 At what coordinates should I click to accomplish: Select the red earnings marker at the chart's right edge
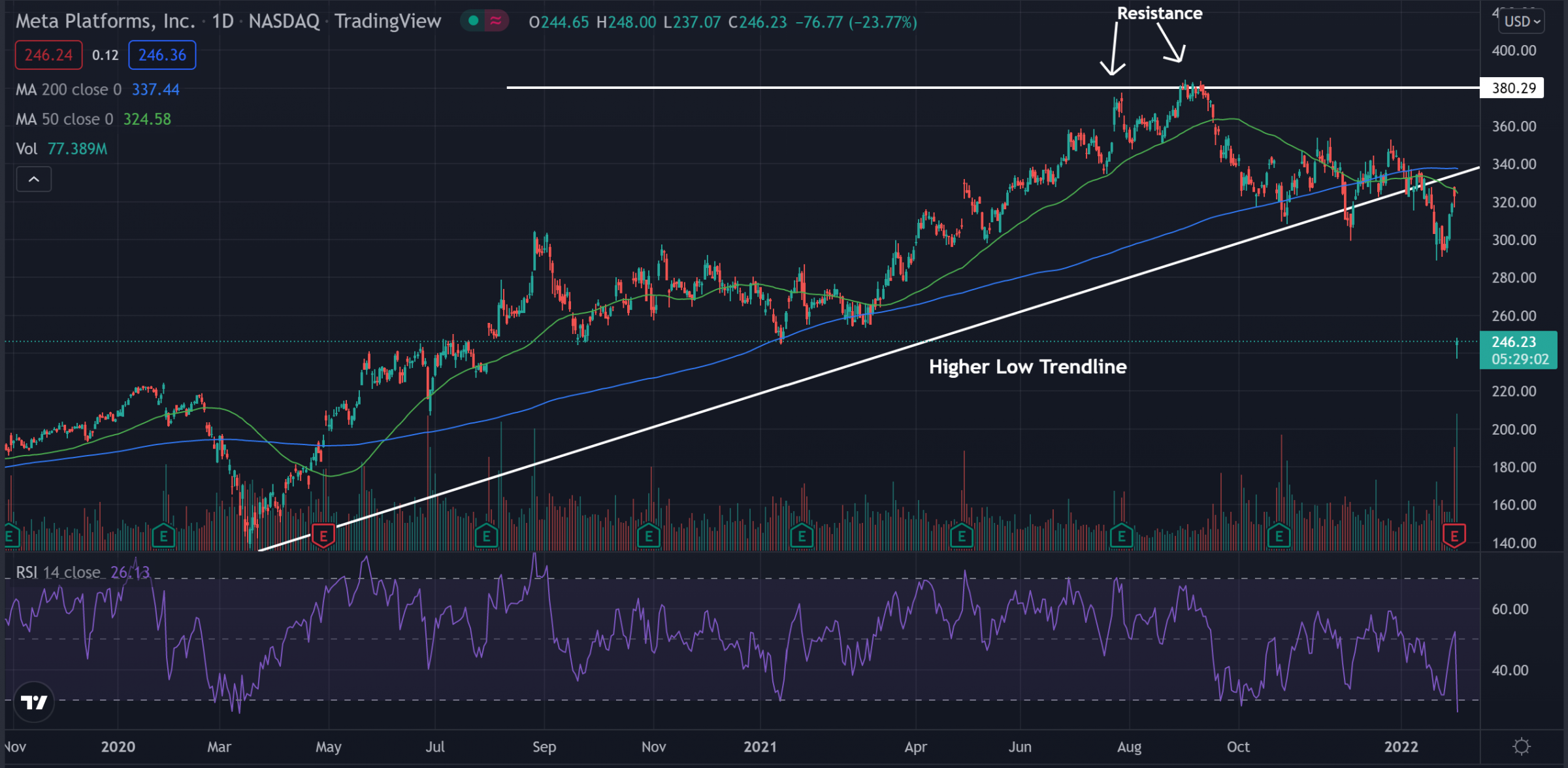(x=1454, y=537)
